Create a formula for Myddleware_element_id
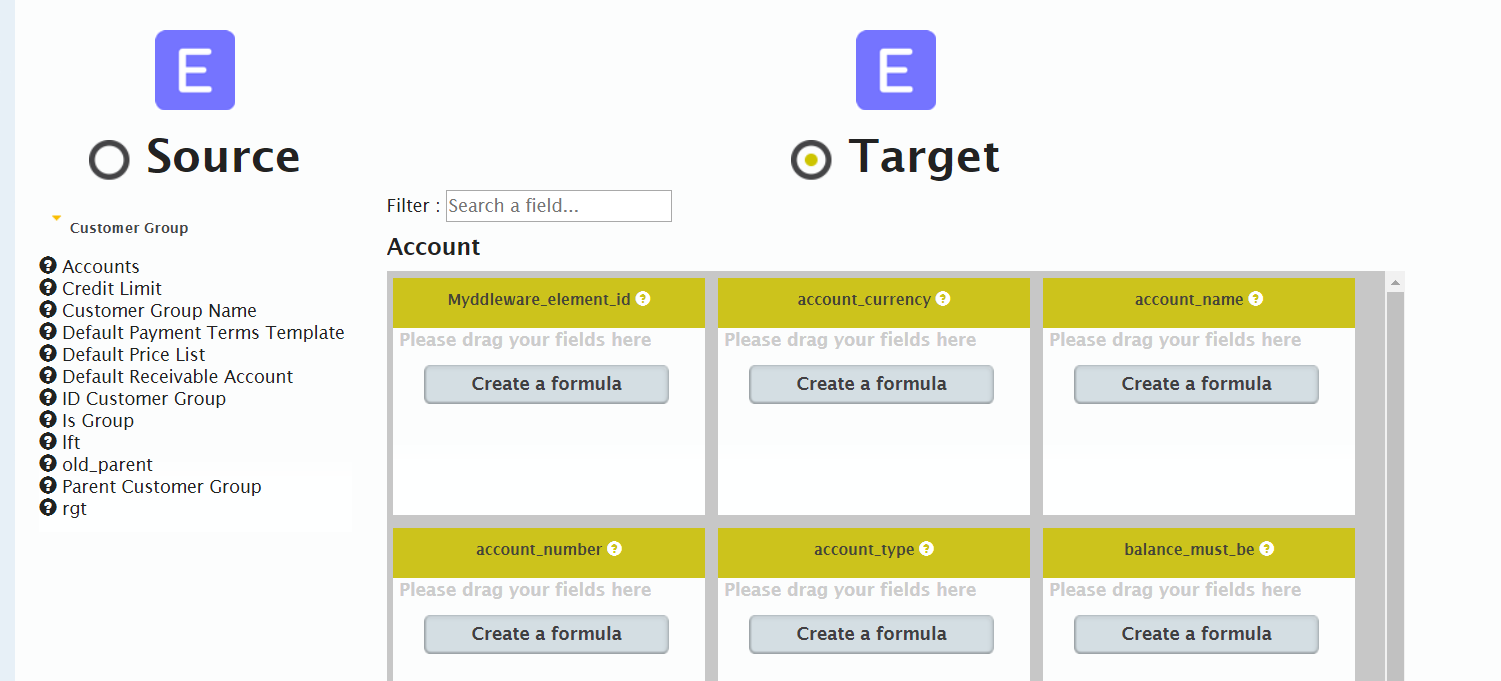Screen dimensions: 1501x681 [546, 384]
